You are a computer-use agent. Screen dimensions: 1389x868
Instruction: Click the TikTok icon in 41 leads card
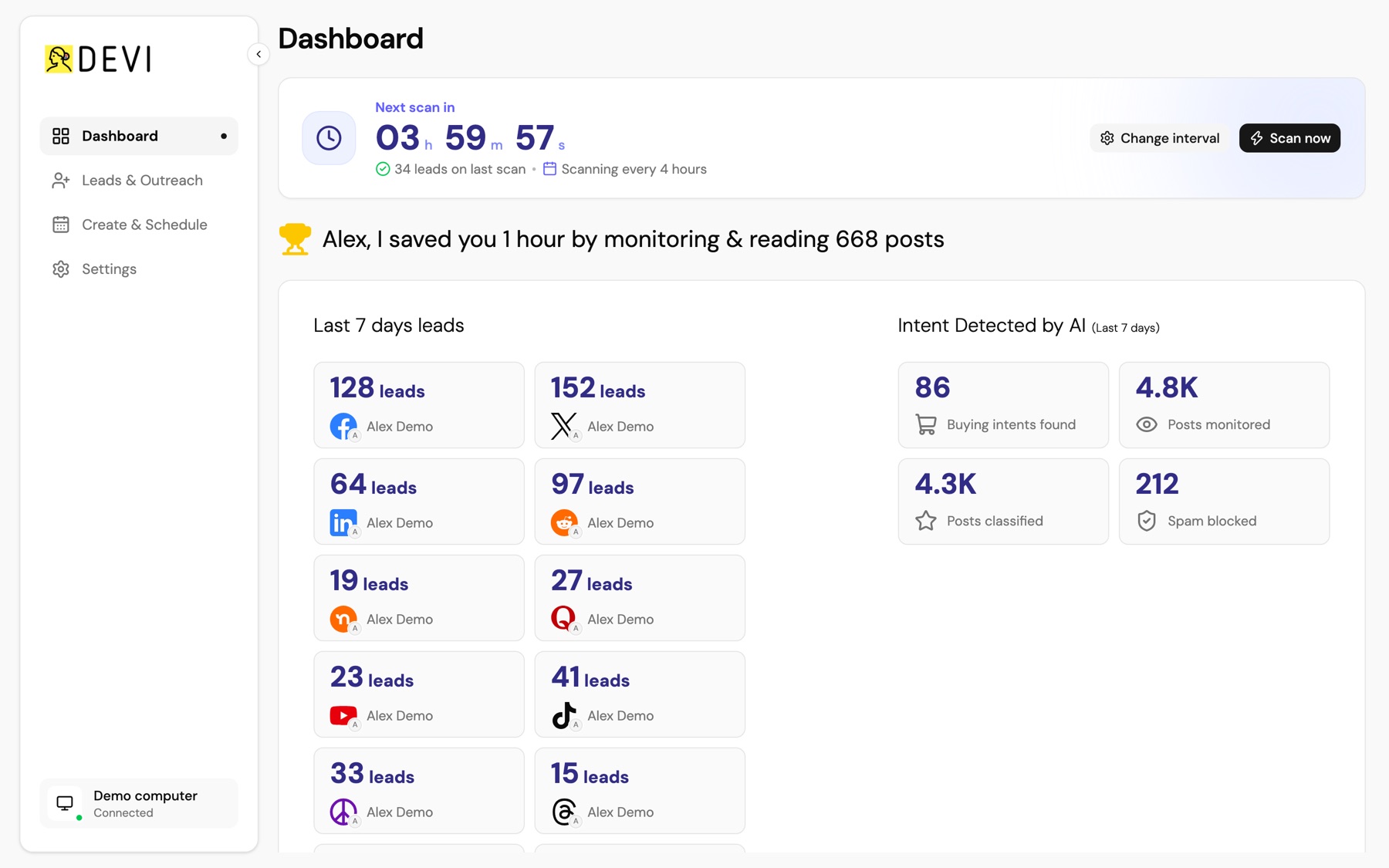[x=564, y=715]
